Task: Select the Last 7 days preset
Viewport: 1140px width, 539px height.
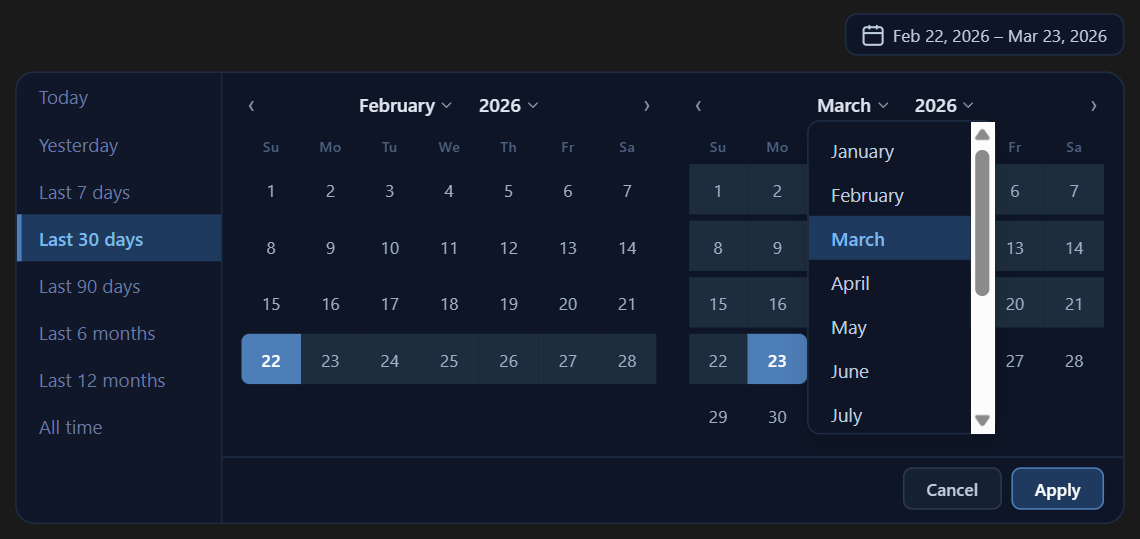Action: pos(84,193)
